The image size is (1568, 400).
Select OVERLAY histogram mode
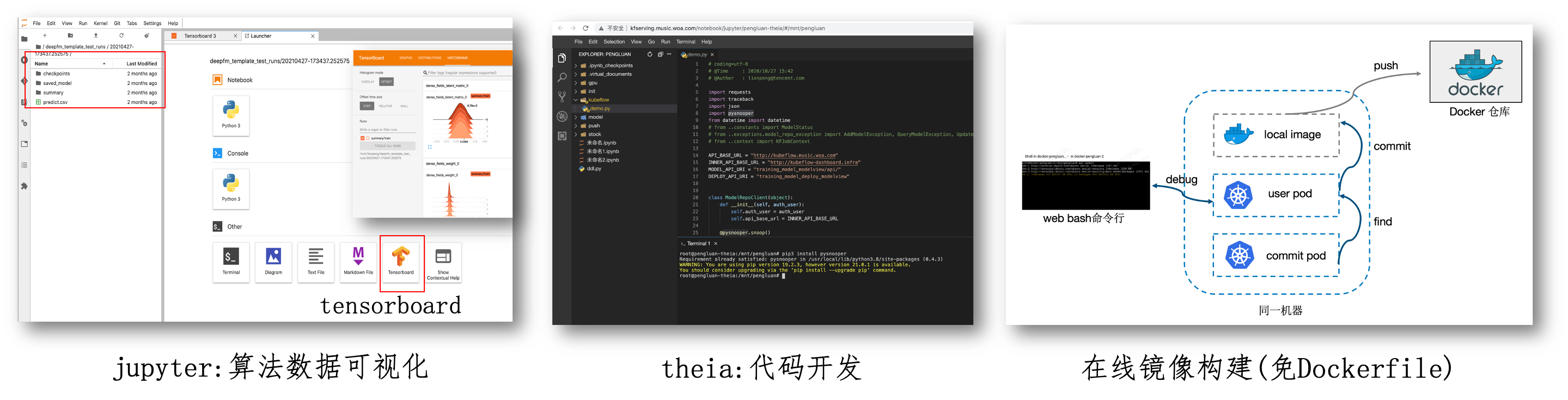[x=368, y=82]
